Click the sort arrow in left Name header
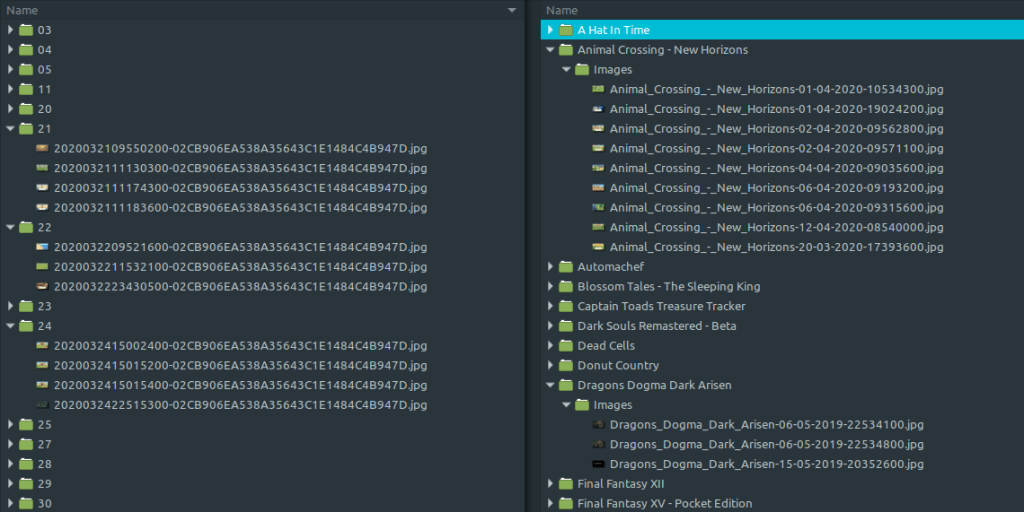Viewport: 1024px width, 512px height. pos(512,10)
